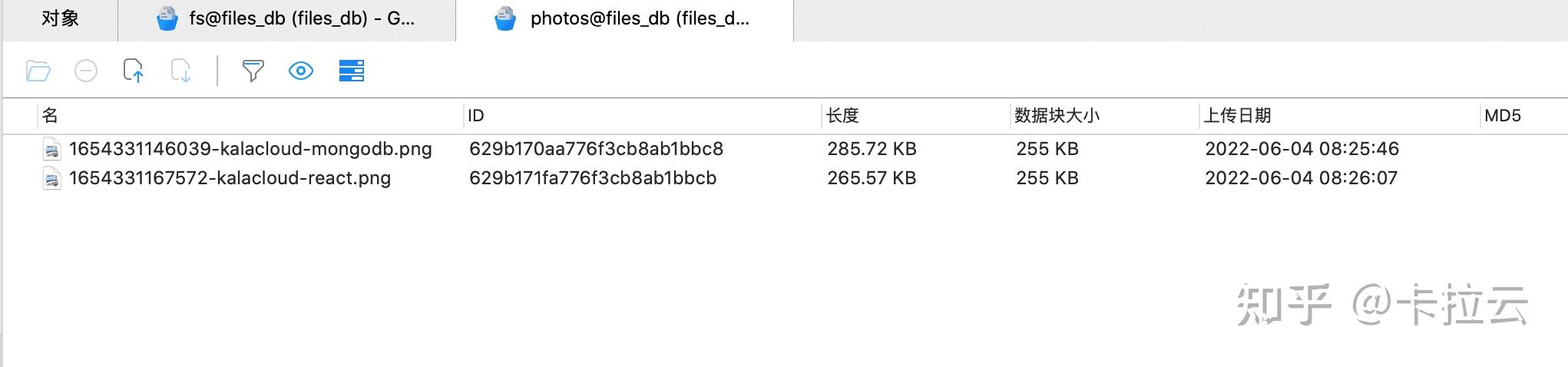This screenshot has width=1568, height=367.
Task: Toggle the eye preview icon
Action: [x=301, y=71]
